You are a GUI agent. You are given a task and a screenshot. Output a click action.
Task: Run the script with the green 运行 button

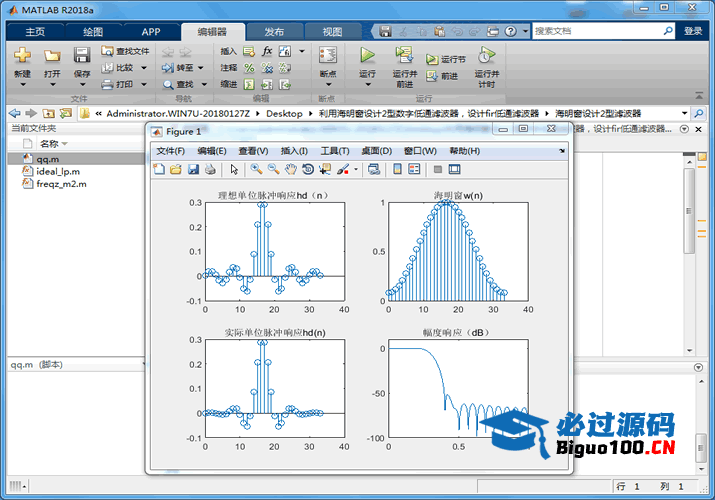367,55
